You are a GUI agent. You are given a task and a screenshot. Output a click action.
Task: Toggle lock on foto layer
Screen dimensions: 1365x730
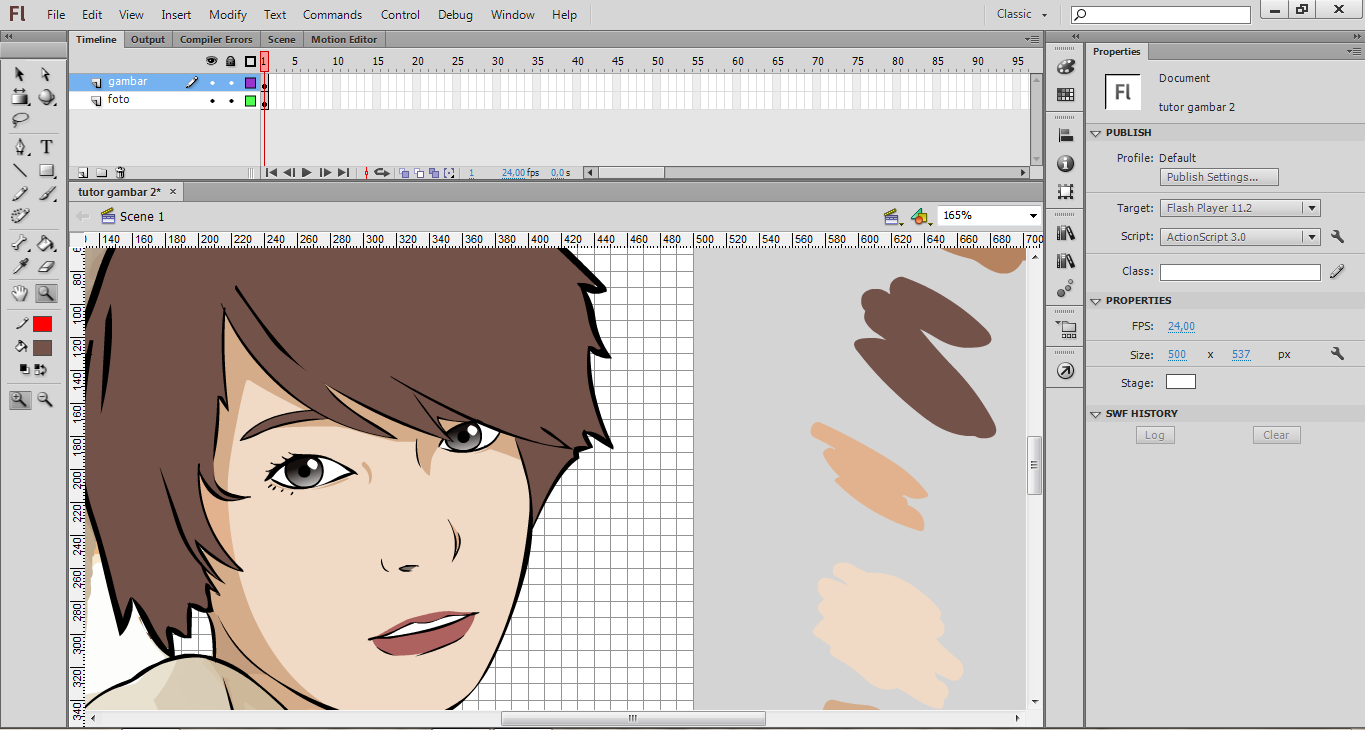click(x=231, y=101)
